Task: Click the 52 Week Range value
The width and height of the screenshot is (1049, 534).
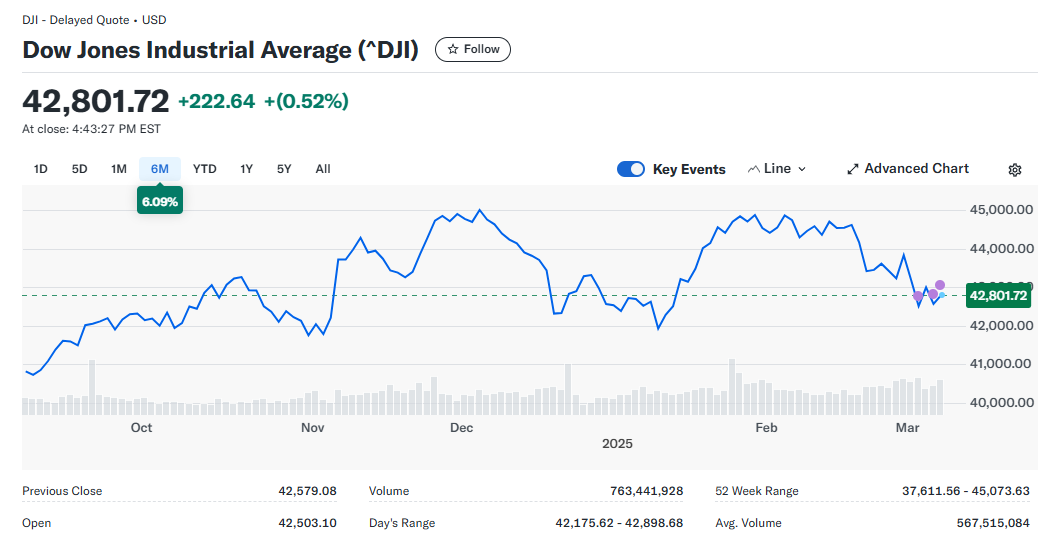Action: coord(966,491)
